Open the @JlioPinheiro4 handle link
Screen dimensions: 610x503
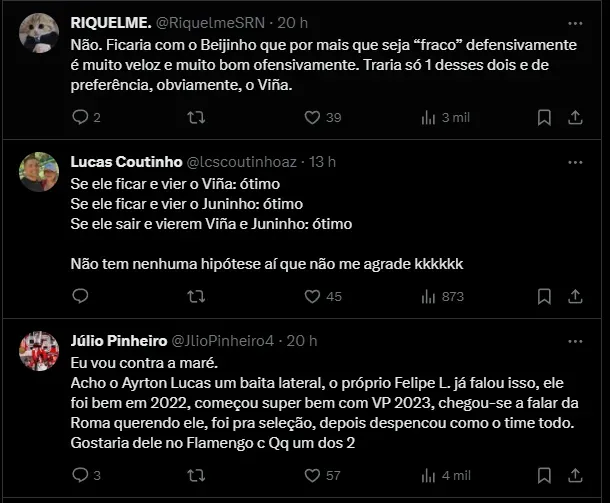click(x=228, y=340)
